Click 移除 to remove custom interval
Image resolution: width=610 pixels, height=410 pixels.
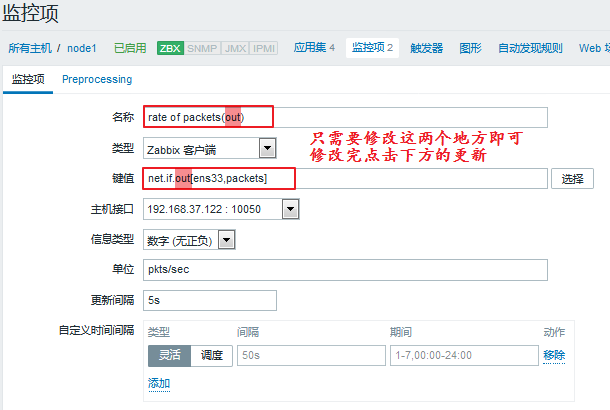(x=554, y=355)
